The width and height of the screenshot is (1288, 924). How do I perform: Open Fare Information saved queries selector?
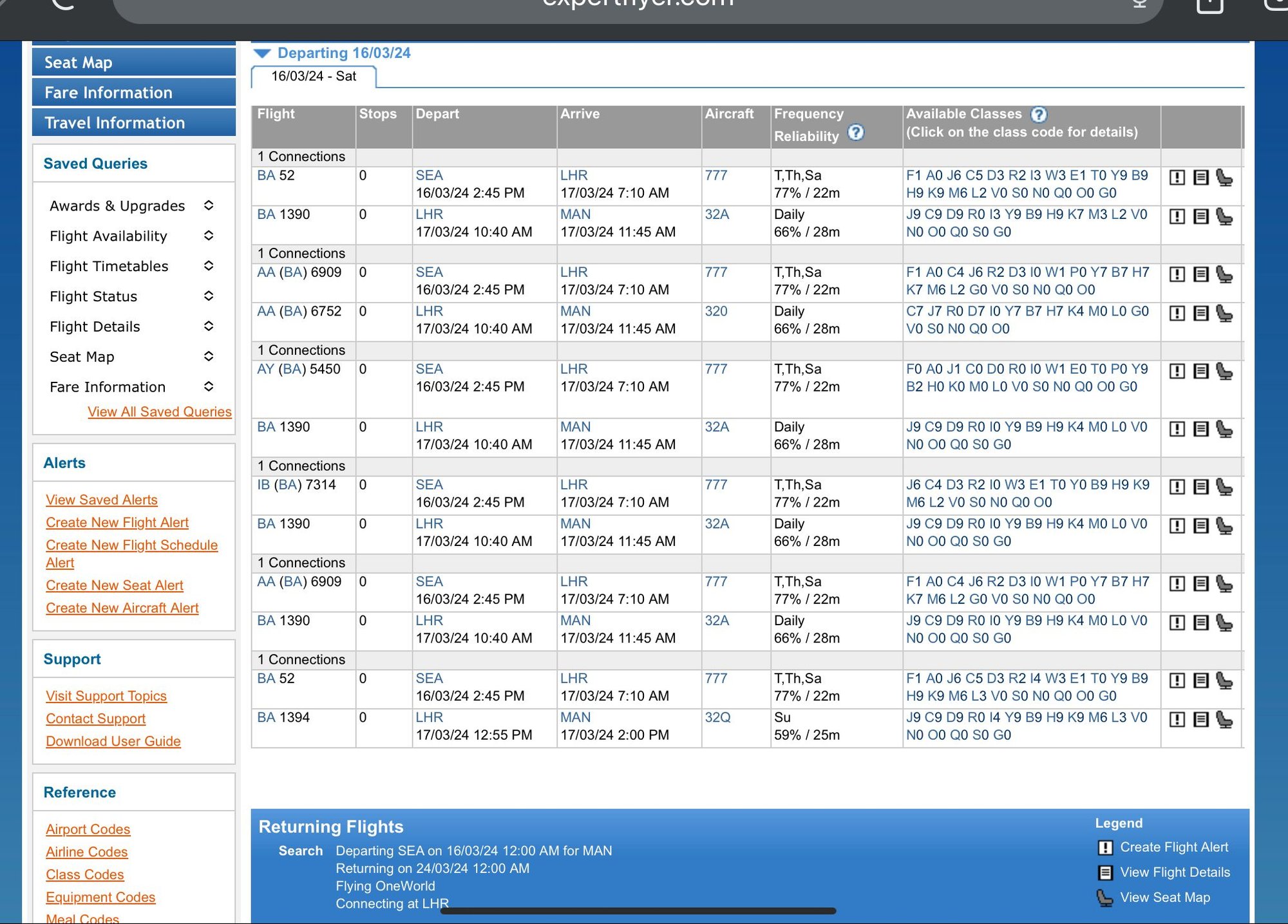coord(208,386)
